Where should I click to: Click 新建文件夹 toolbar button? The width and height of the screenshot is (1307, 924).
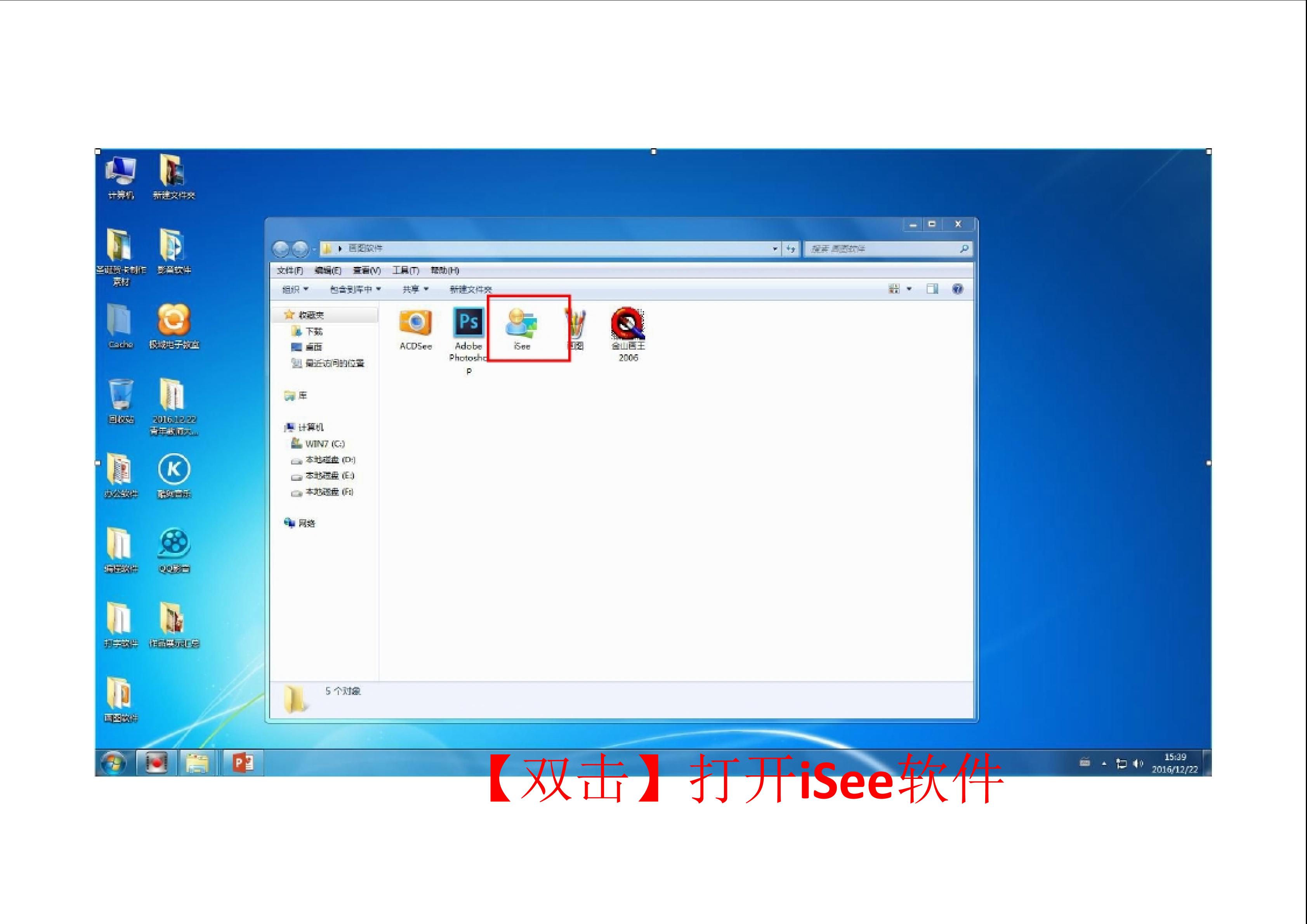pyautogui.click(x=470, y=289)
